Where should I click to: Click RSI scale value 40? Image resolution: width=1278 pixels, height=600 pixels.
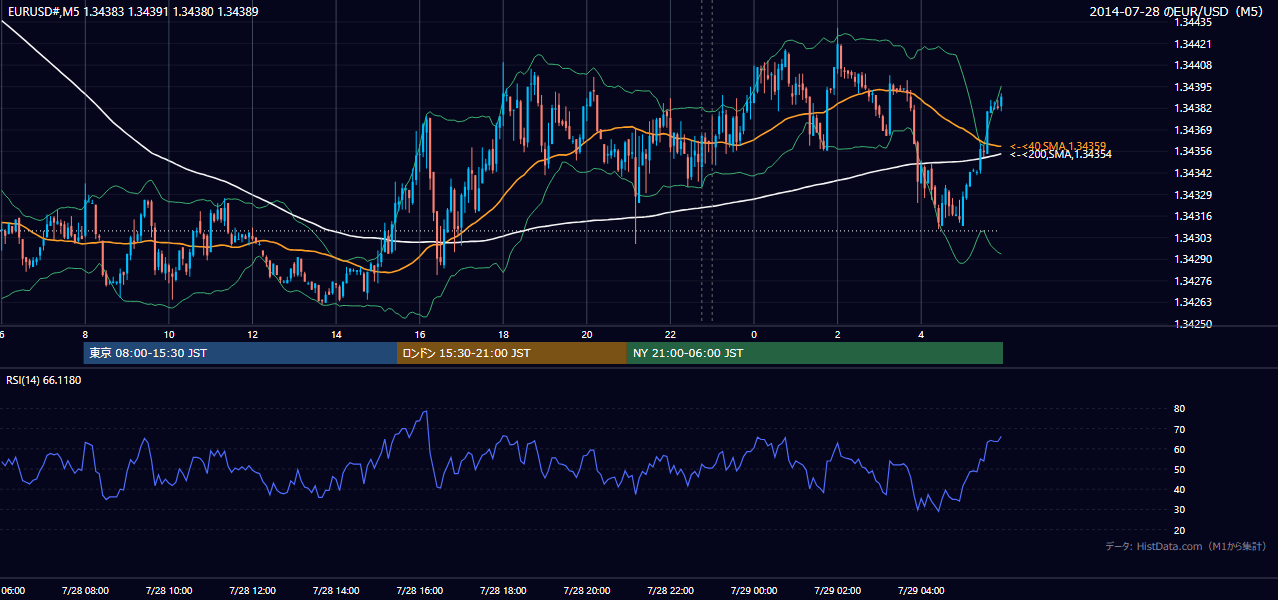pyautogui.click(x=1180, y=489)
